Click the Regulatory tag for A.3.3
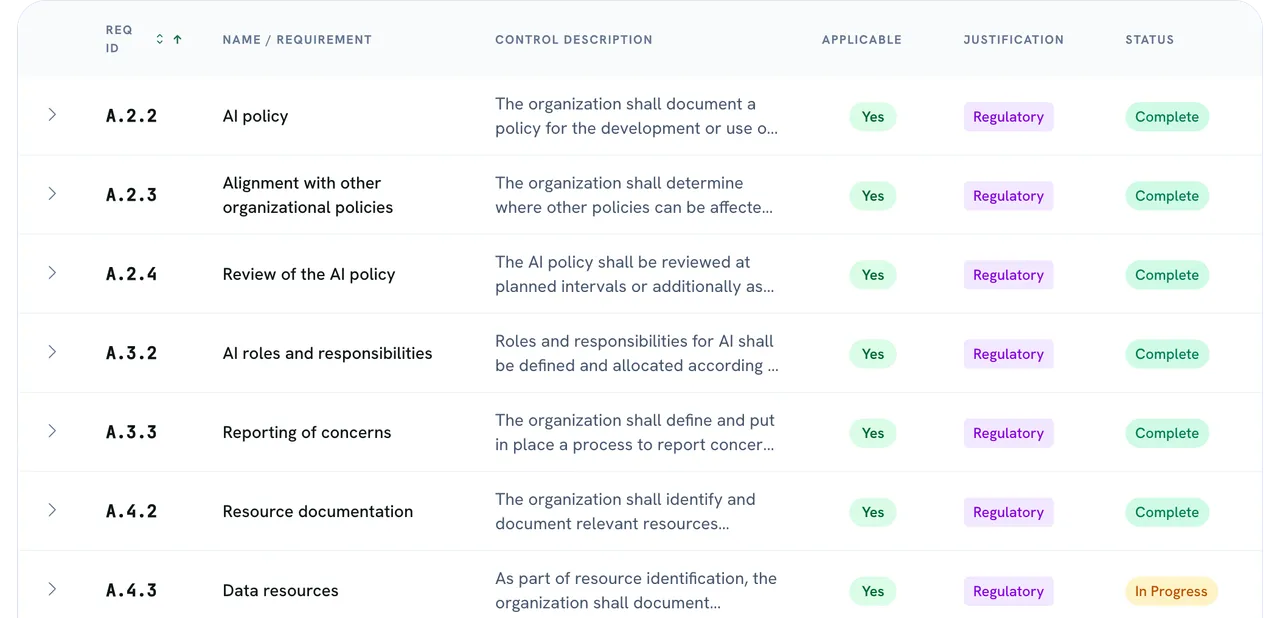1280x618 pixels. [1008, 433]
